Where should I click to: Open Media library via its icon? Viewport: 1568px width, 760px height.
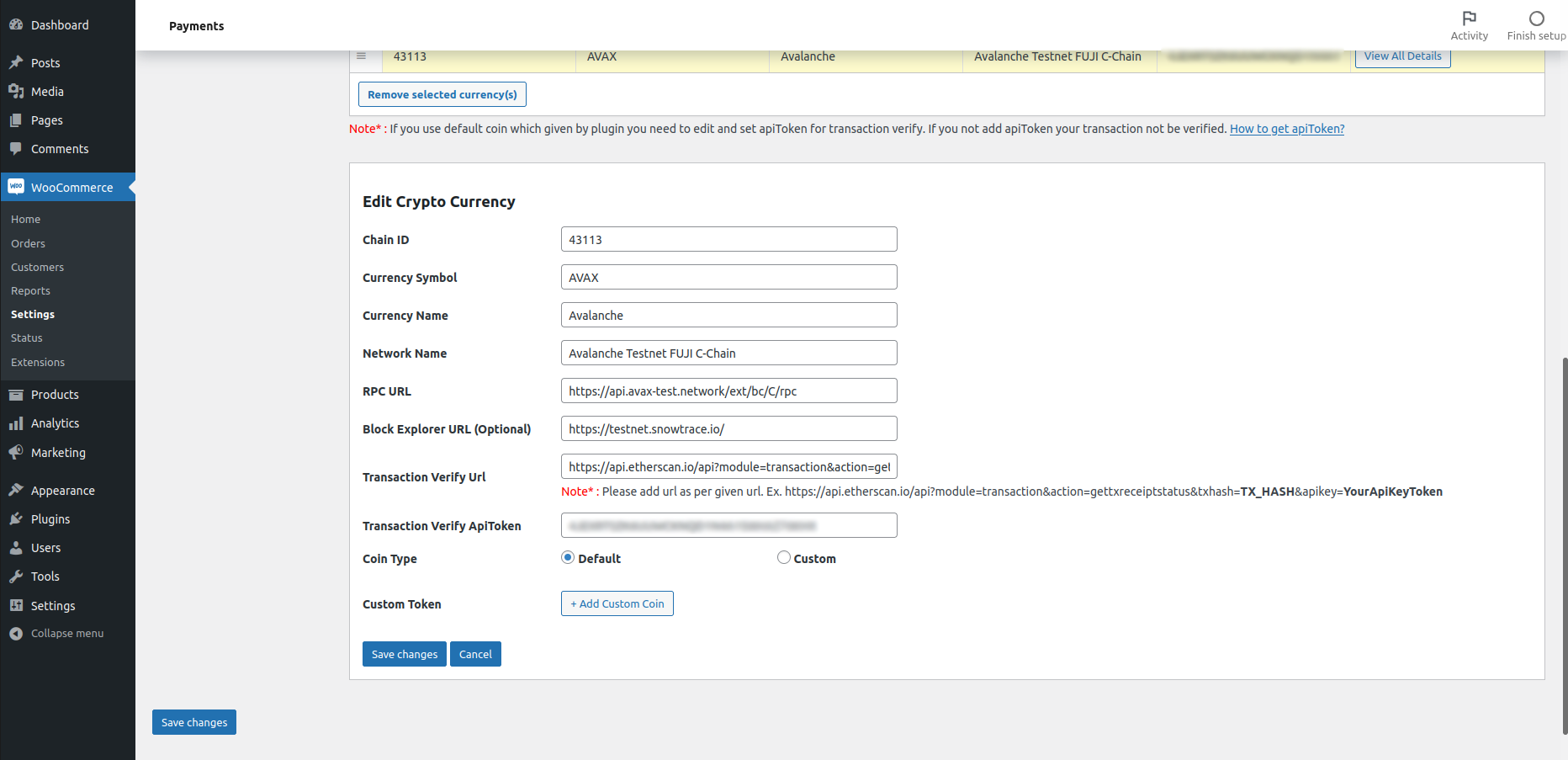pos(16,92)
